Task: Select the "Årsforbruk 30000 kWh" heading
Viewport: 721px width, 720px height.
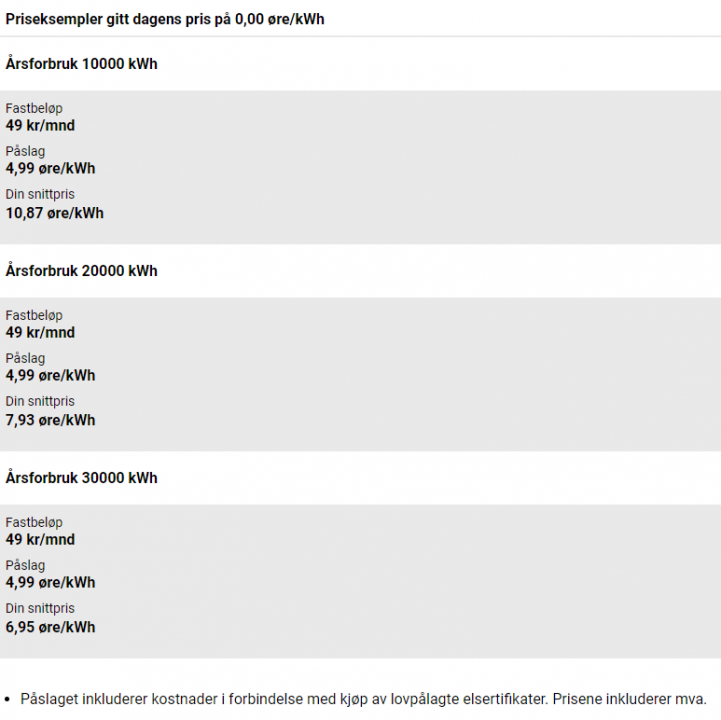Action: click(81, 478)
